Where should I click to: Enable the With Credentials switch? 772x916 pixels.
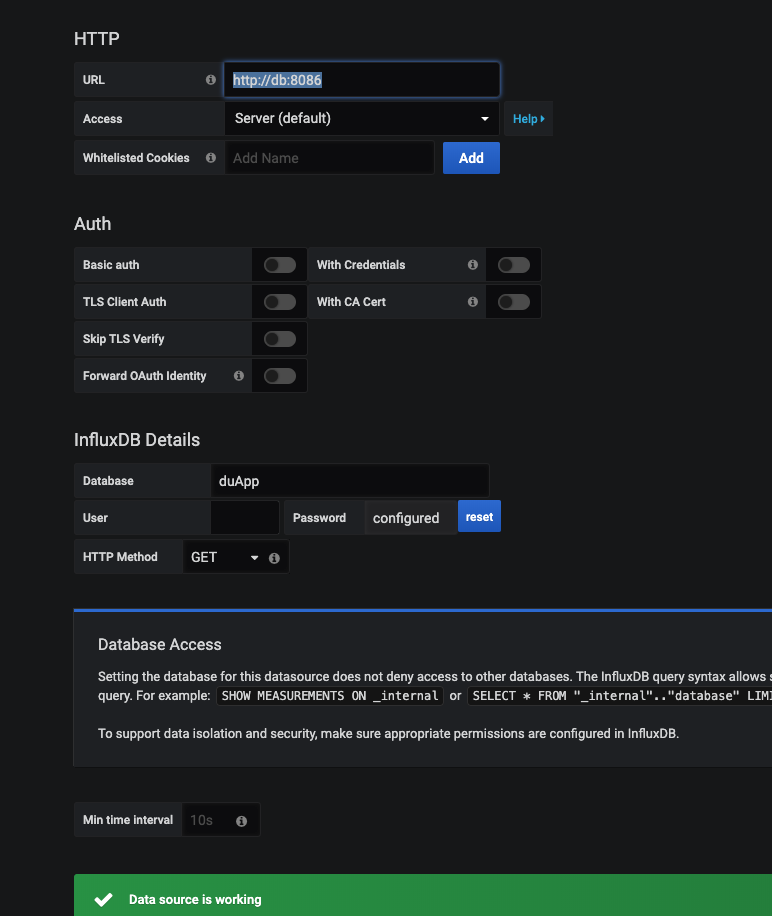pyautogui.click(x=514, y=265)
